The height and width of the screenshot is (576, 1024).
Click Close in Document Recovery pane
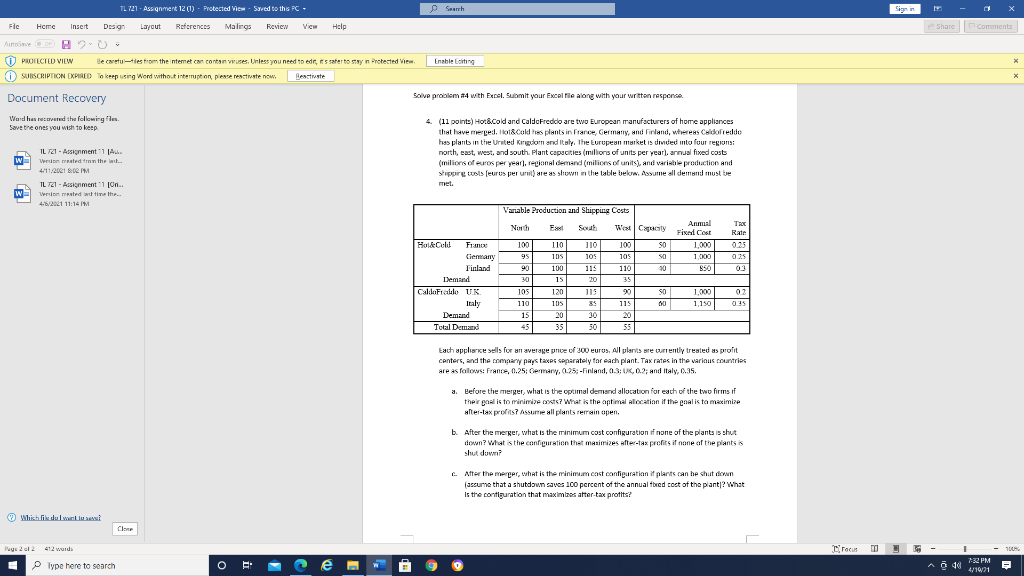point(123,529)
